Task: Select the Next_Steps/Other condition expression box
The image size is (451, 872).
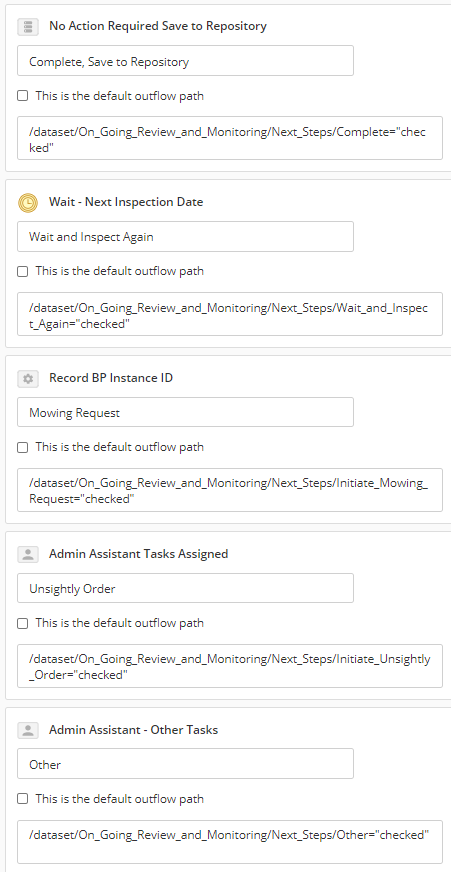Action: coord(230,841)
